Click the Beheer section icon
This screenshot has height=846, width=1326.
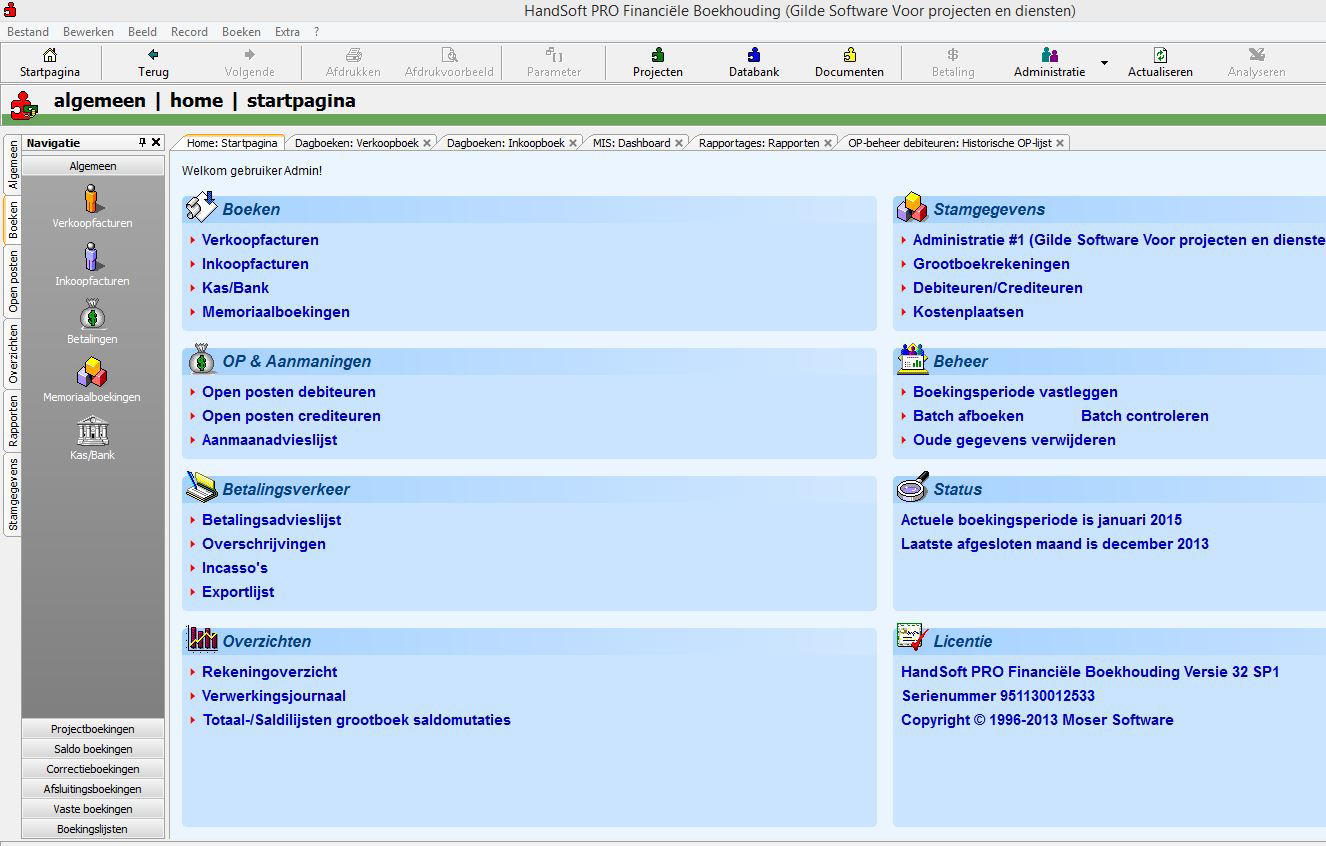pyautogui.click(x=912, y=358)
